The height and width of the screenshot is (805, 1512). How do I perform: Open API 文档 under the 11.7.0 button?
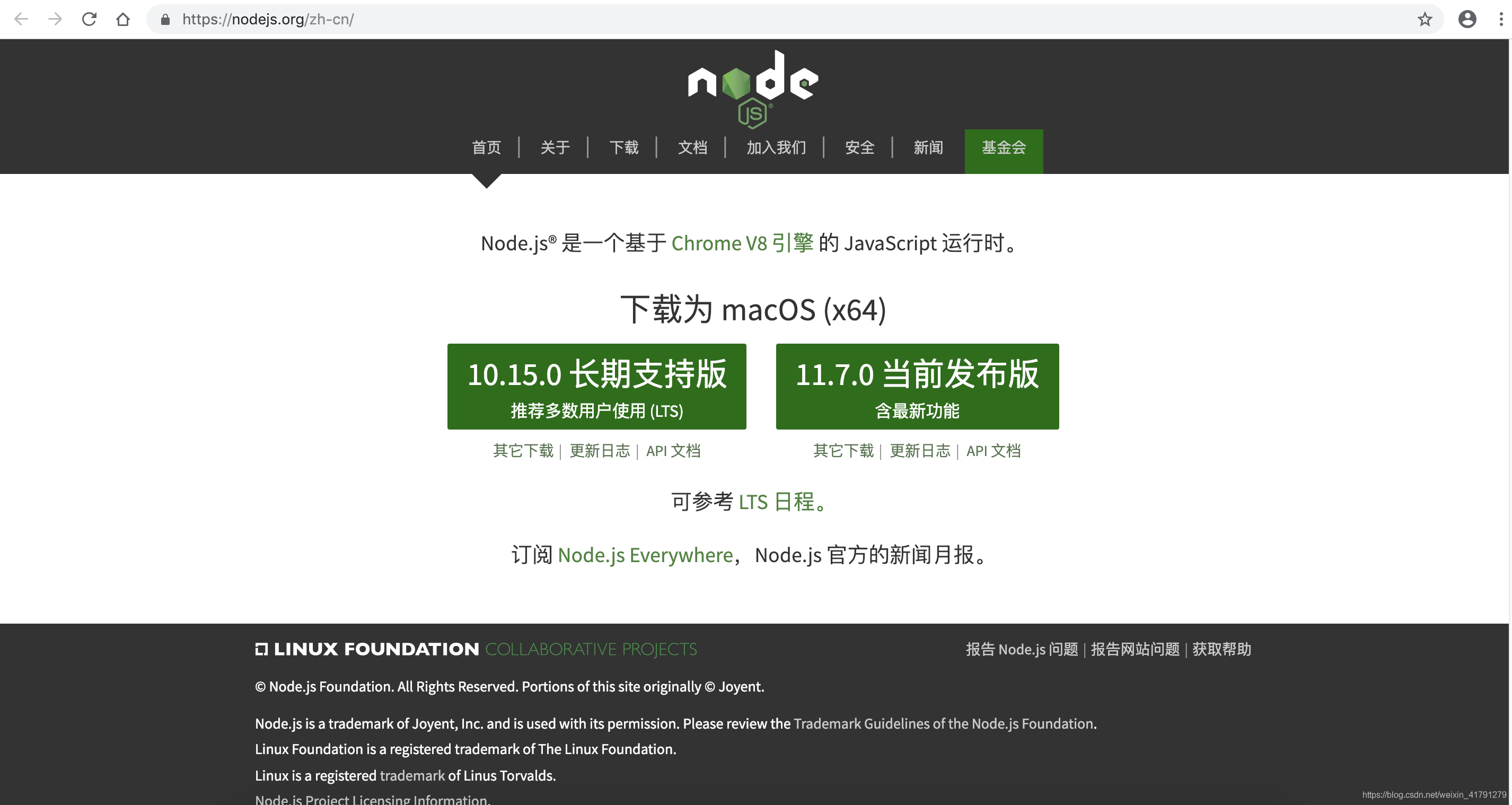(x=994, y=450)
